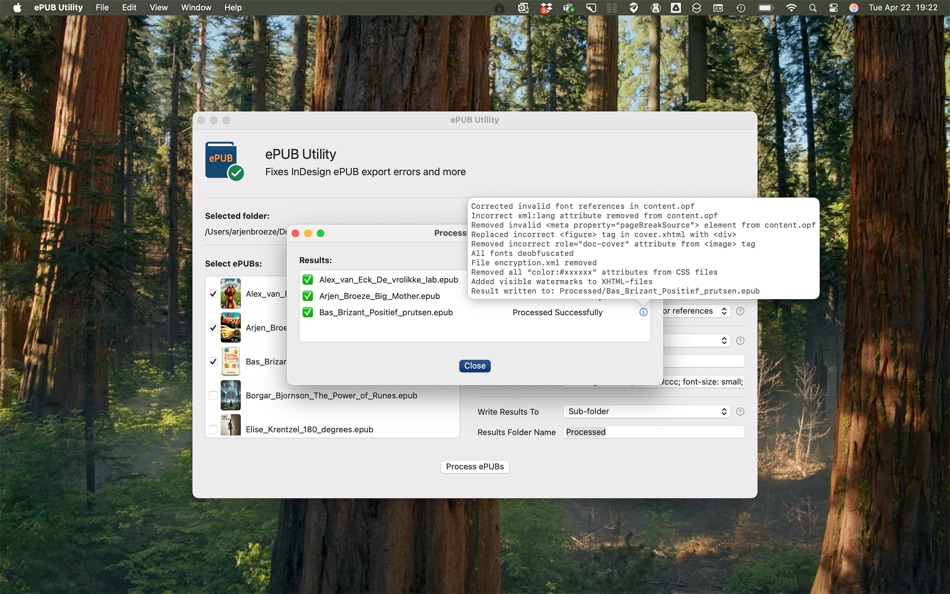The width and height of the screenshot is (950, 594).
Task: Open the Help menu
Action: coord(233,7)
